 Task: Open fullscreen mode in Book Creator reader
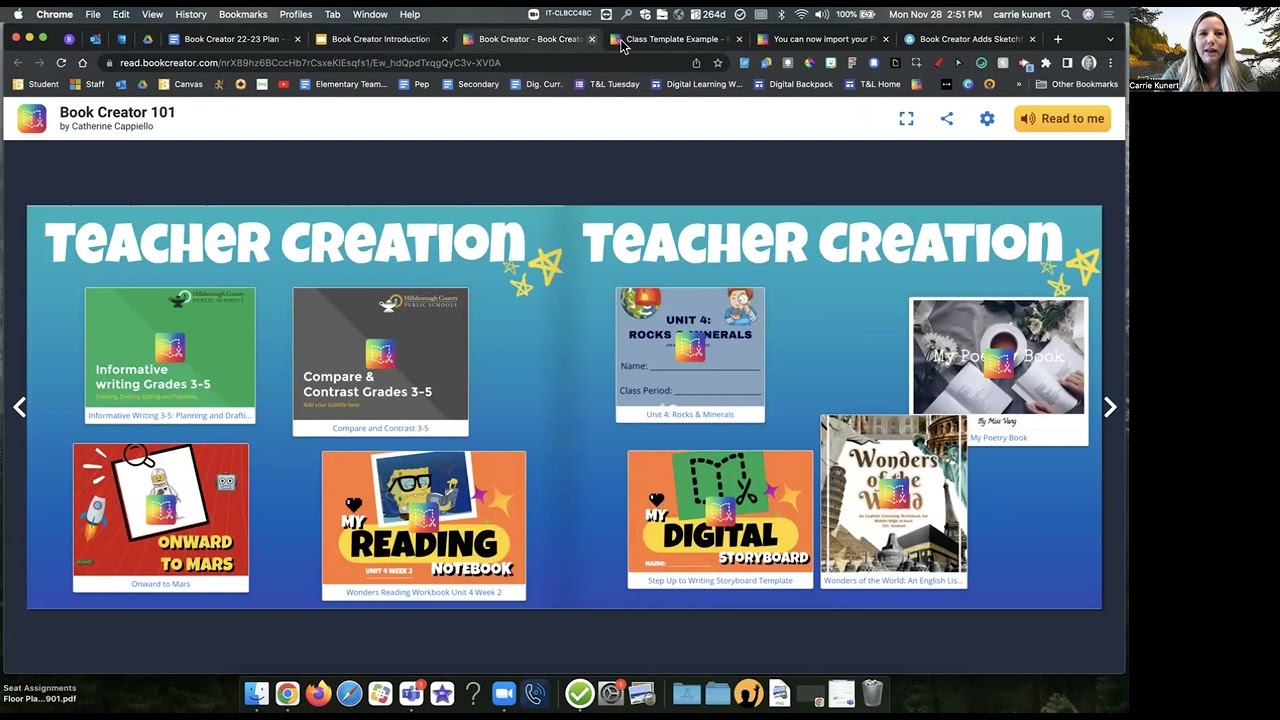[906, 118]
